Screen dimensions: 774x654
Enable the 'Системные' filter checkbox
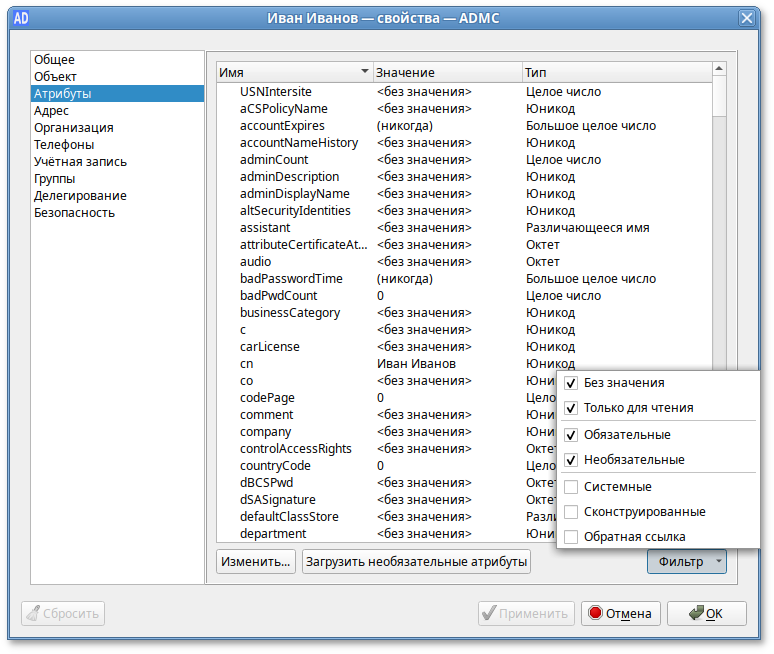pyautogui.click(x=571, y=487)
